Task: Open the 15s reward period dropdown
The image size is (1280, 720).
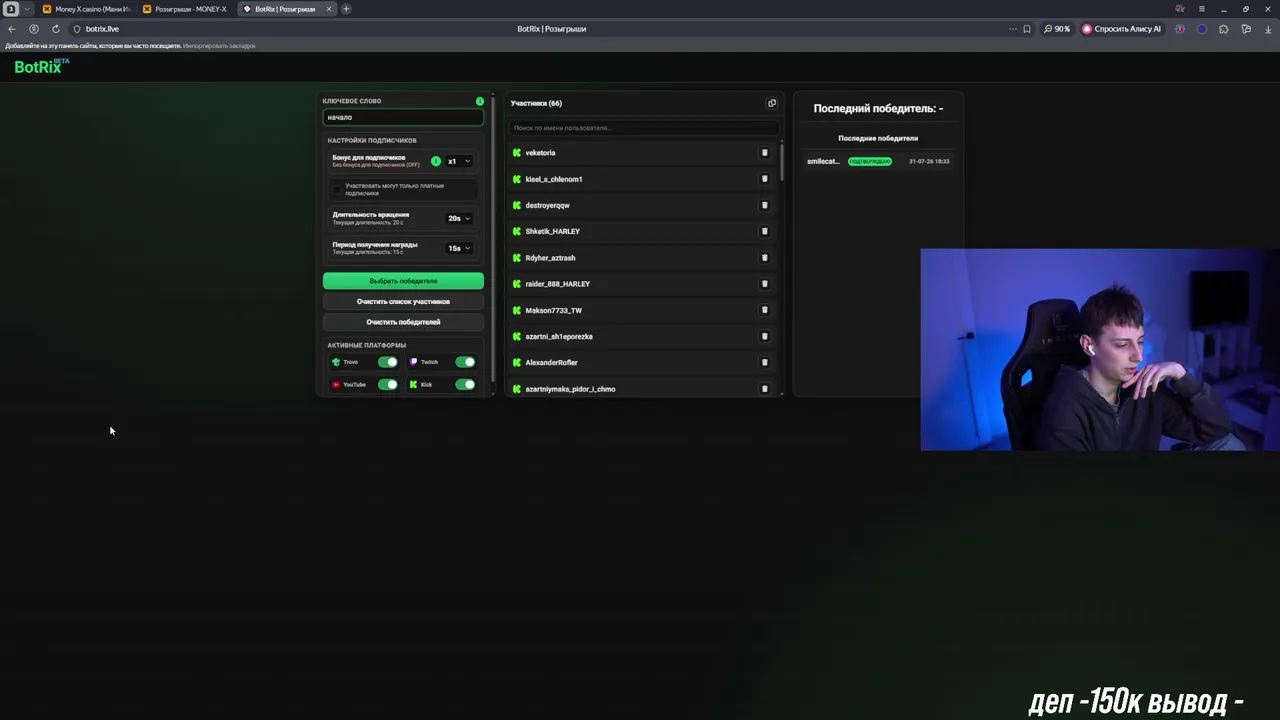Action: 459,248
